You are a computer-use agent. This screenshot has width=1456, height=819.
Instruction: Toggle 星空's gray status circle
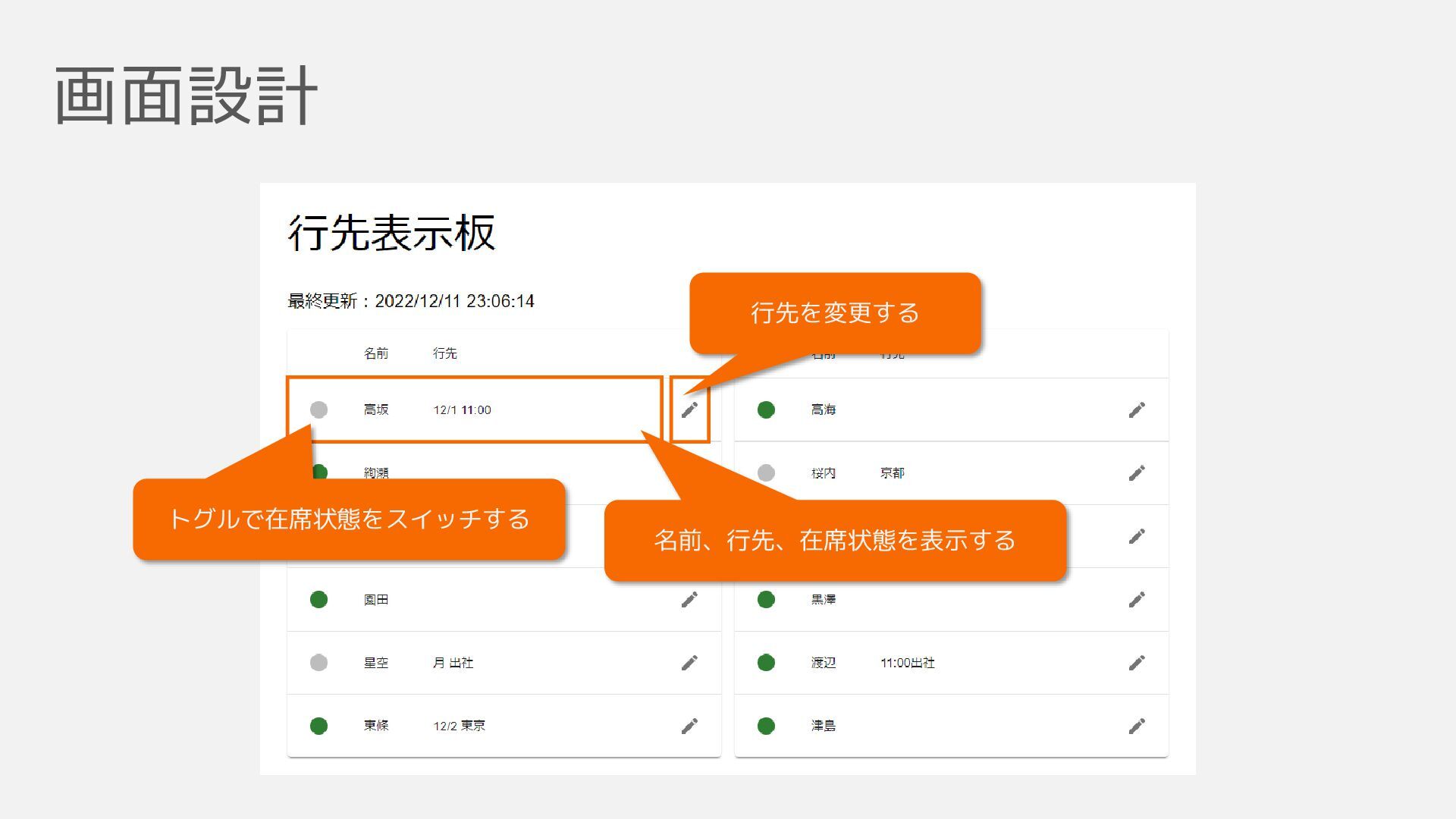tap(318, 663)
